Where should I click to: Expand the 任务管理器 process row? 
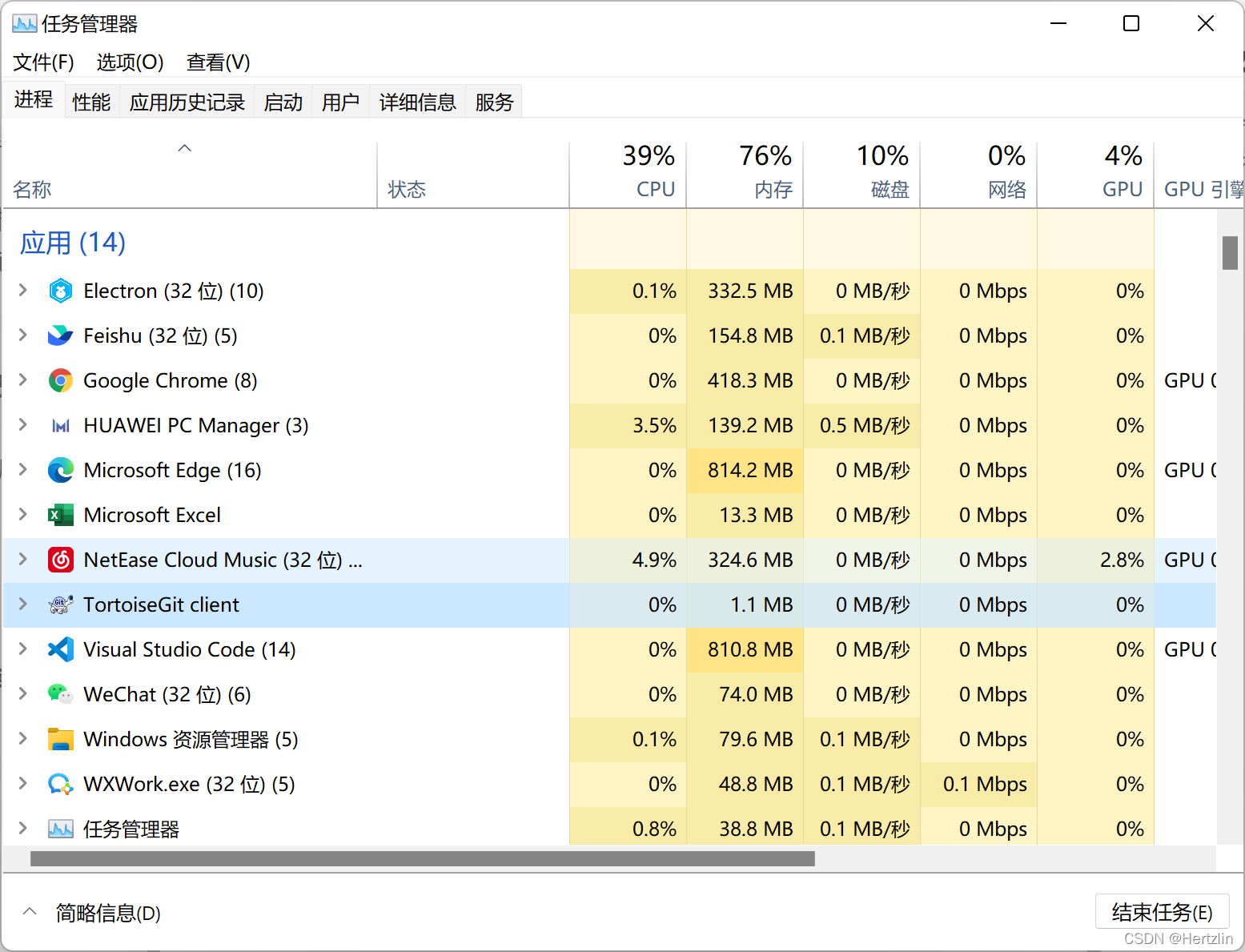tap(23, 828)
